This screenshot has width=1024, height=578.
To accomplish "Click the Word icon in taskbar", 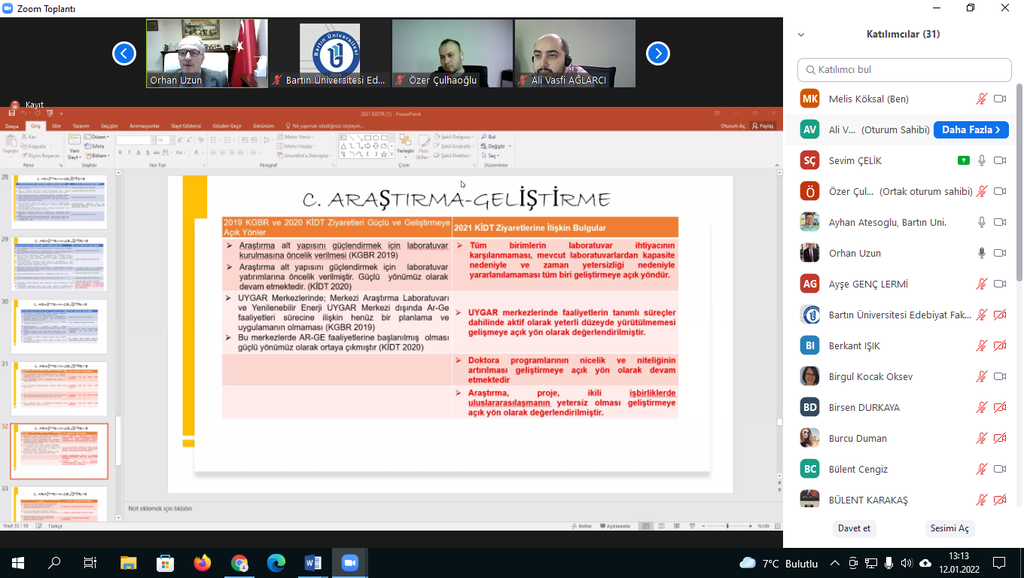I will click(312, 563).
